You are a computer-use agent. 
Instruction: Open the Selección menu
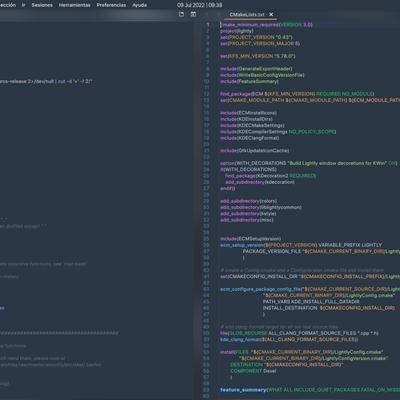click(7, 5)
